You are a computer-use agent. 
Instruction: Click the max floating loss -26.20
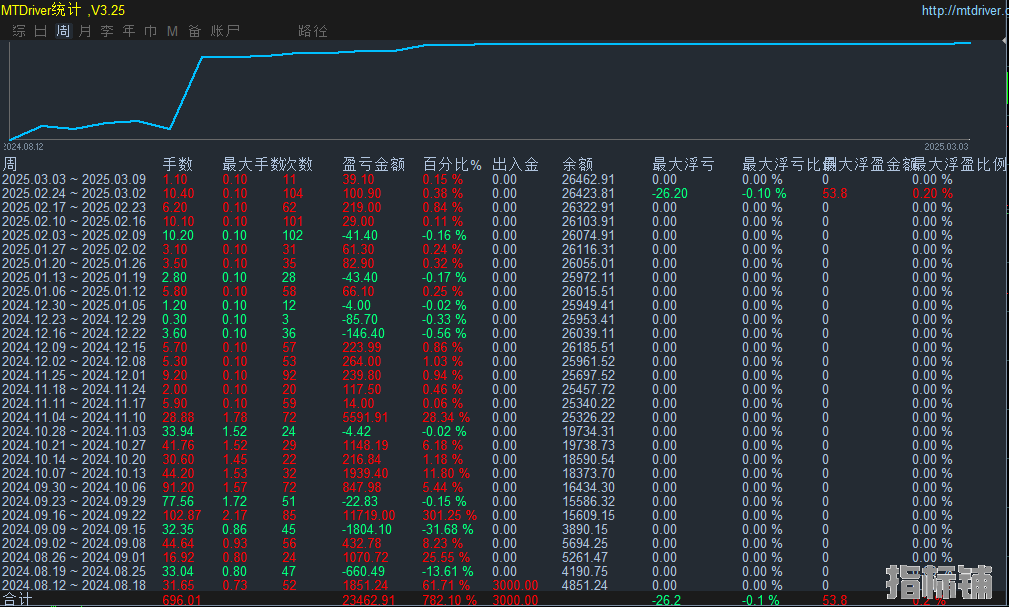coord(670,194)
